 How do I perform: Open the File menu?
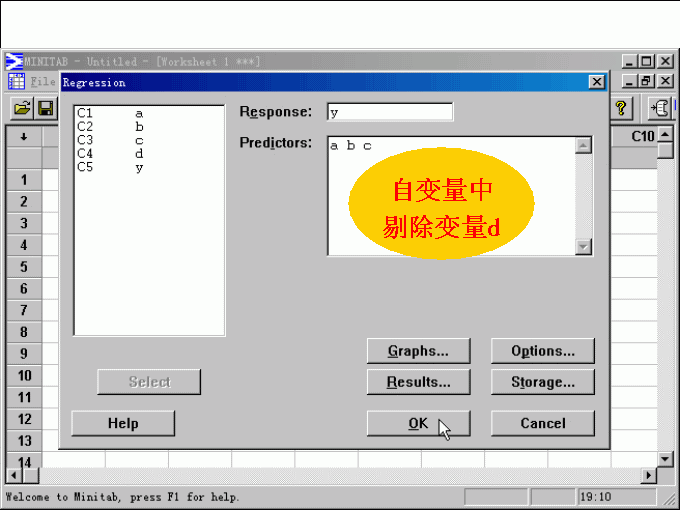point(43,82)
